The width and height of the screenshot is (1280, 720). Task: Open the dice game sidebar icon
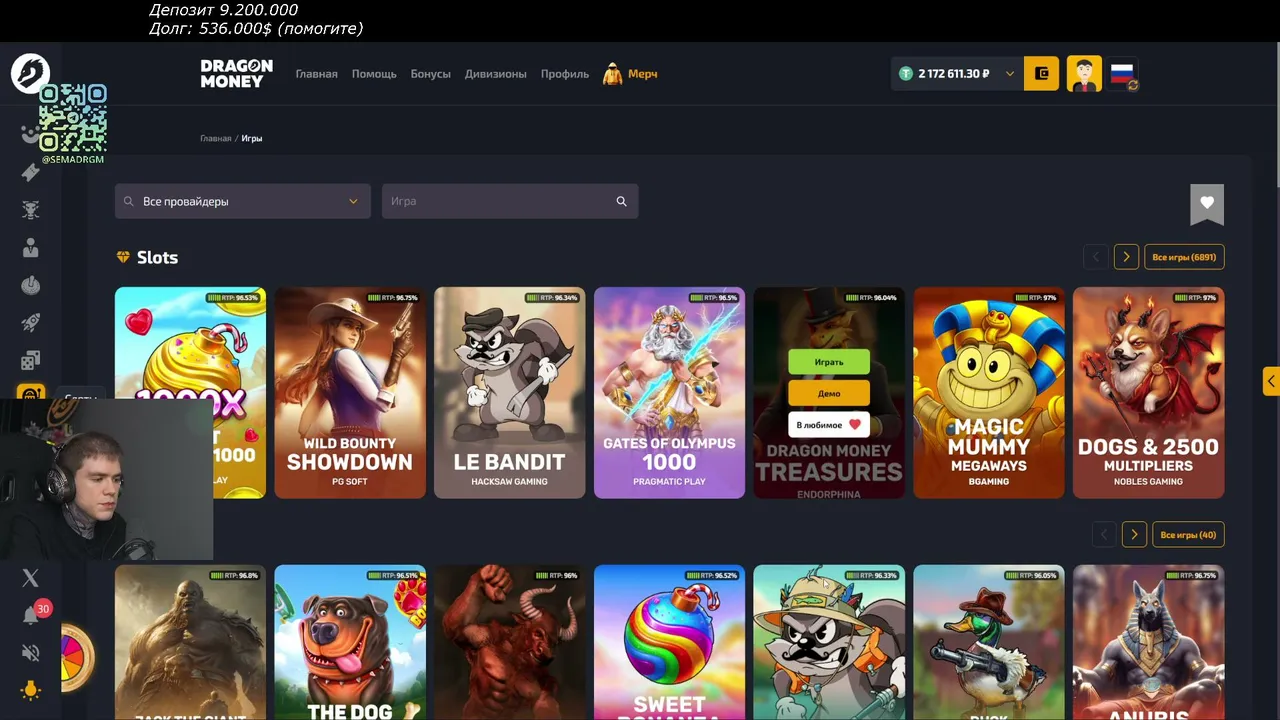(31, 360)
